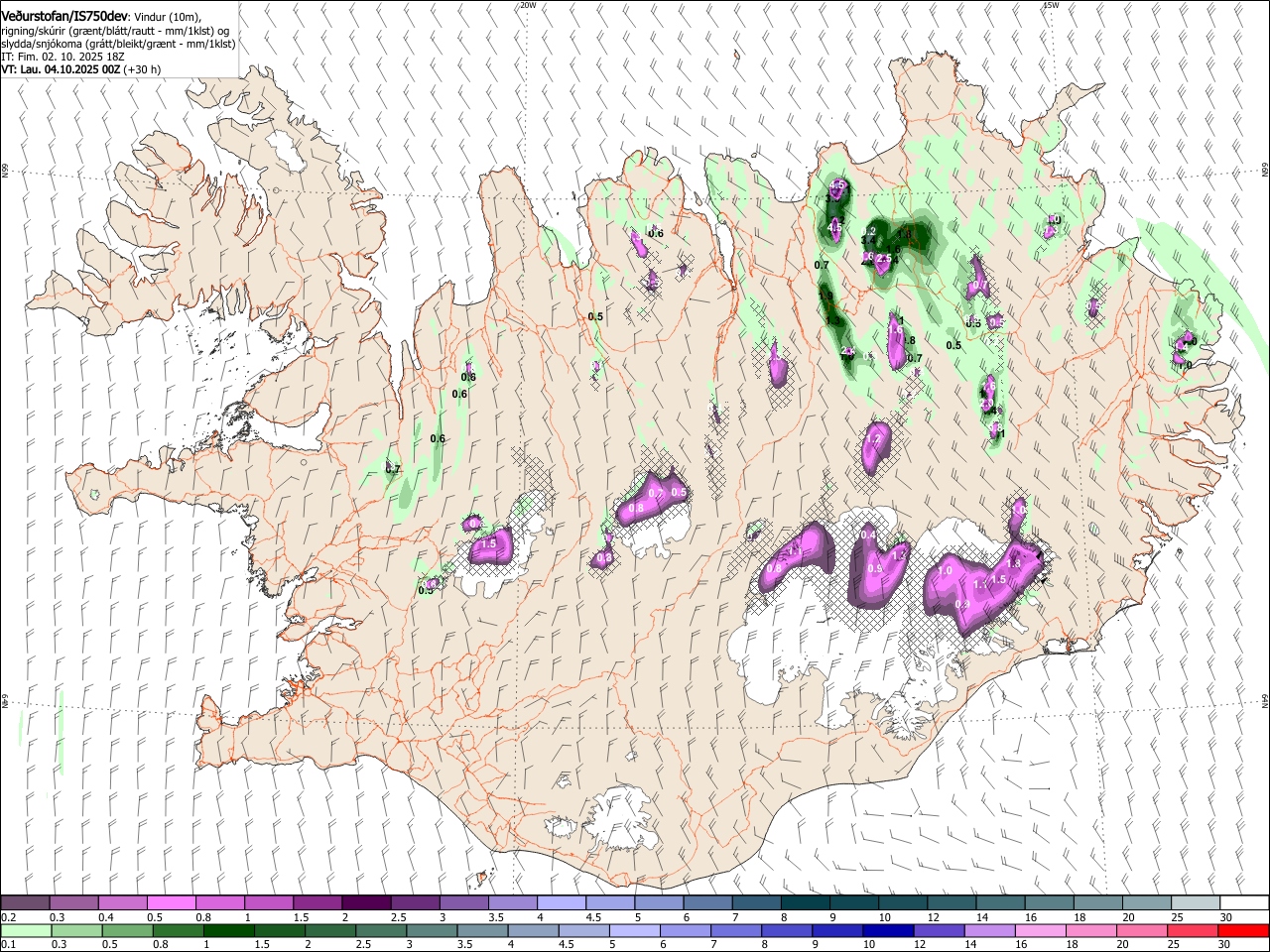The image size is (1270, 952).
Task: Click light grey snow swatch between 25 and 30
Action: coord(1194,902)
